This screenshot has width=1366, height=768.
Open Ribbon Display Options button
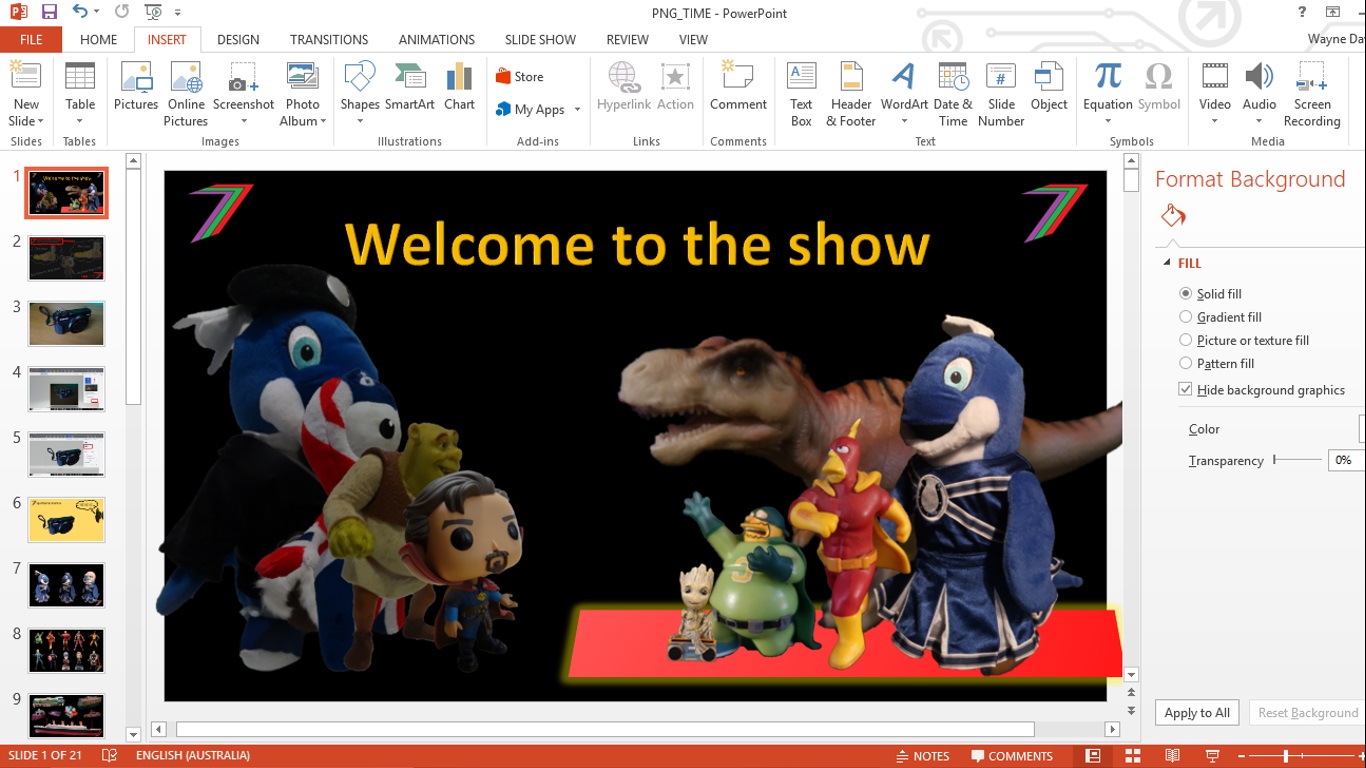[x=1333, y=12]
